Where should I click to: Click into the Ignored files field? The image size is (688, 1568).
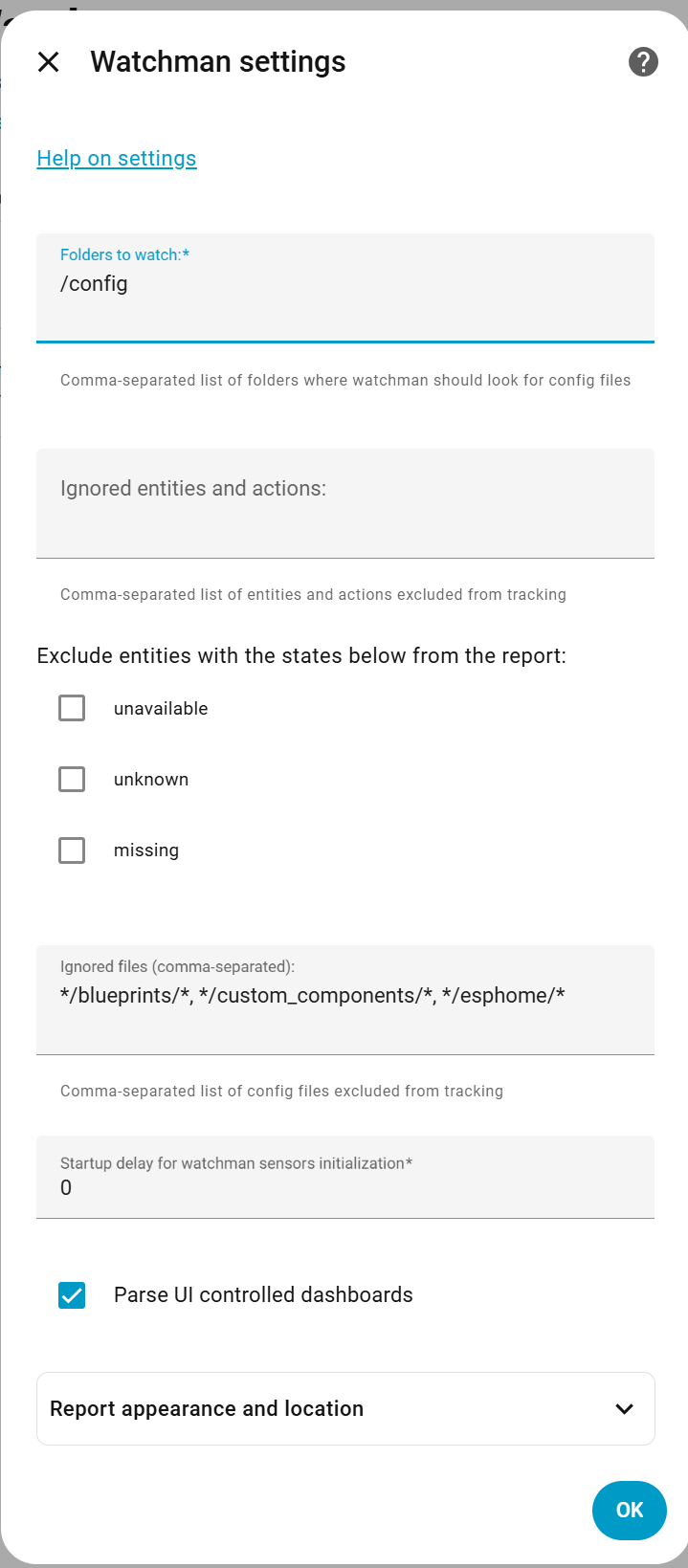coord(344,999)
